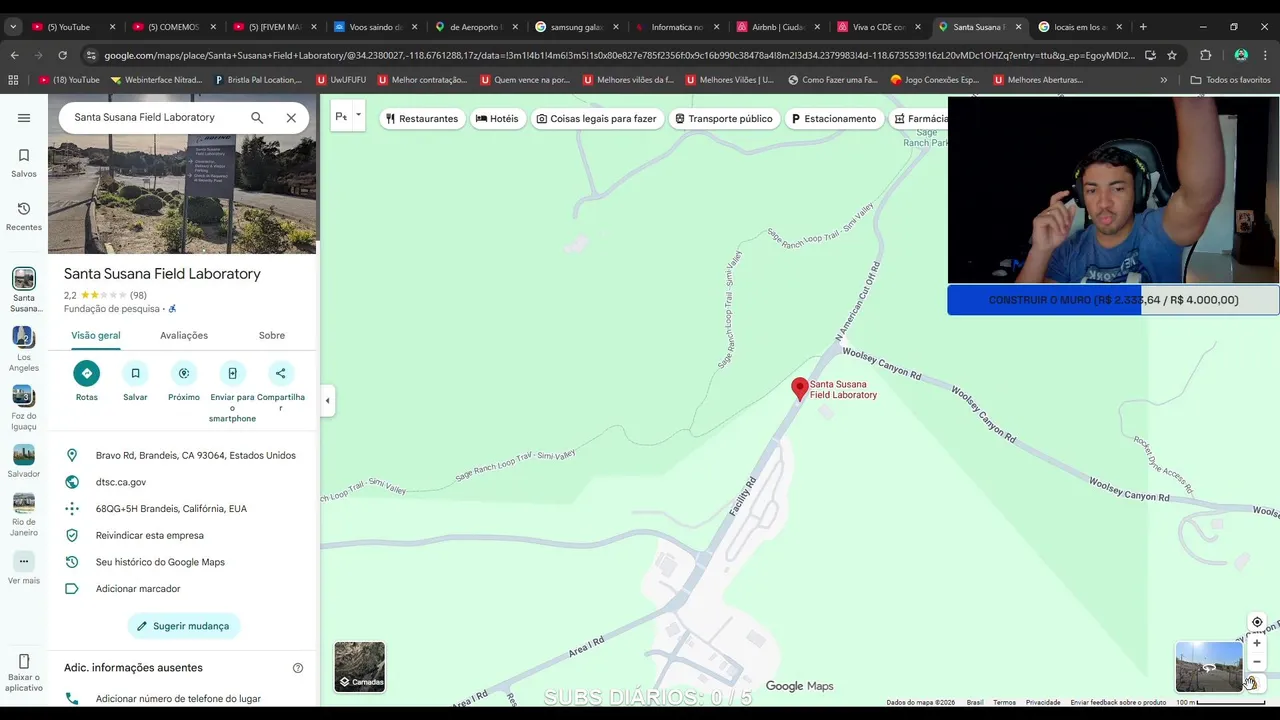Open the new tab plus button
Viewport: 1280px width, 720px height.
click(1143, 27)
